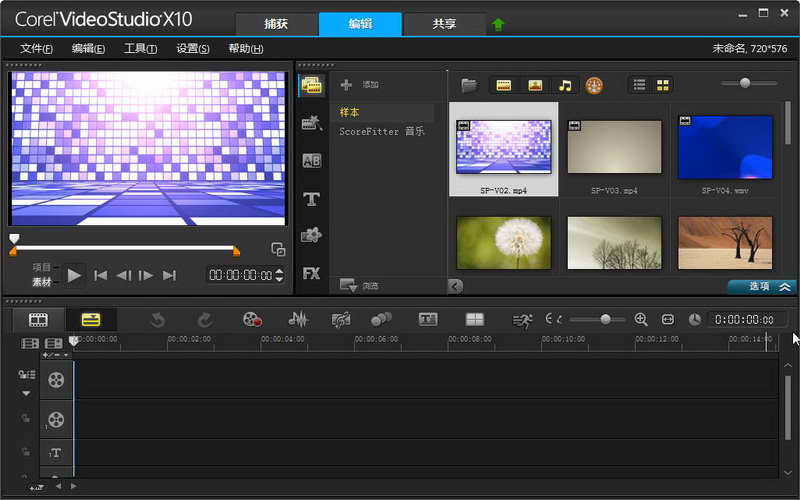Click the Undo arrow in timeline toolbar
Viewport: 800px width, 500px height.
click(x=157, y=320)
